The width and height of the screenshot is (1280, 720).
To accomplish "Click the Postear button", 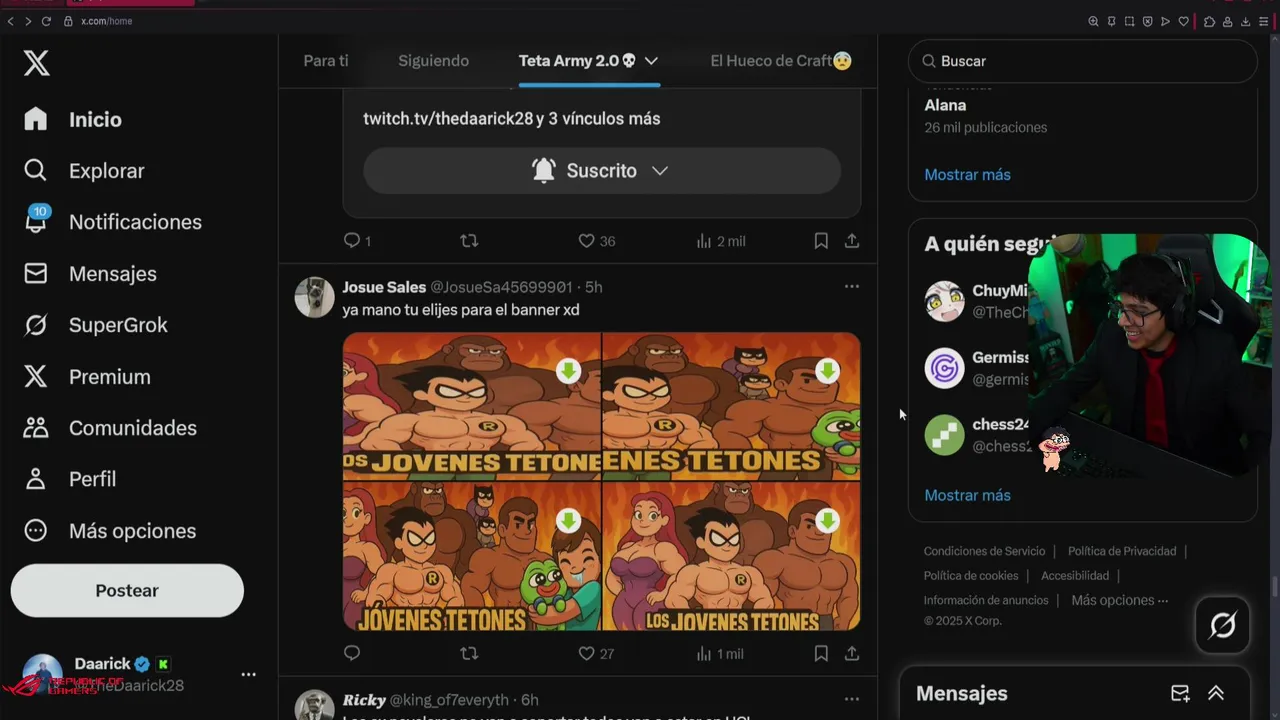I will 127,590.
